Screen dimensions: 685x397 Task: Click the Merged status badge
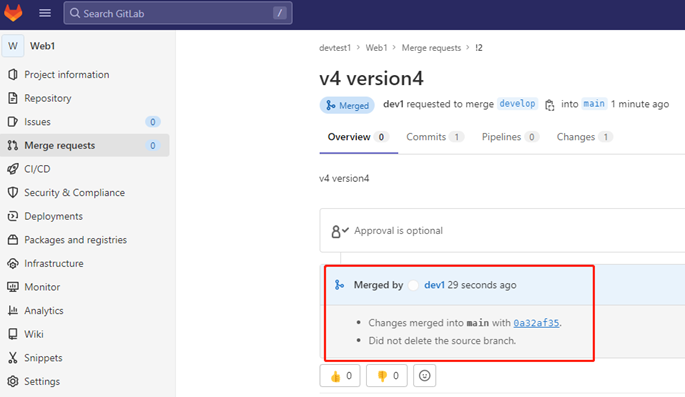347,105
